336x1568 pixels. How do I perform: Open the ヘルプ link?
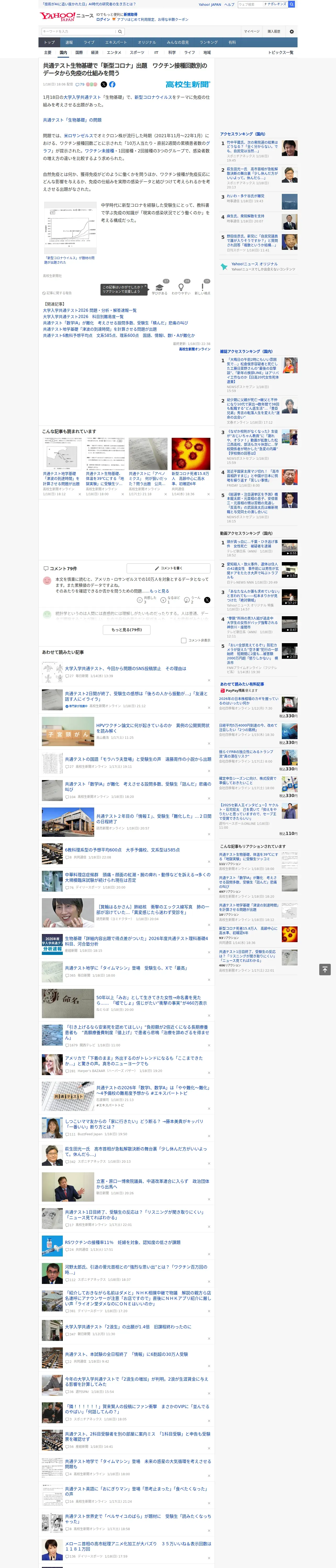(x=229, y=4)
